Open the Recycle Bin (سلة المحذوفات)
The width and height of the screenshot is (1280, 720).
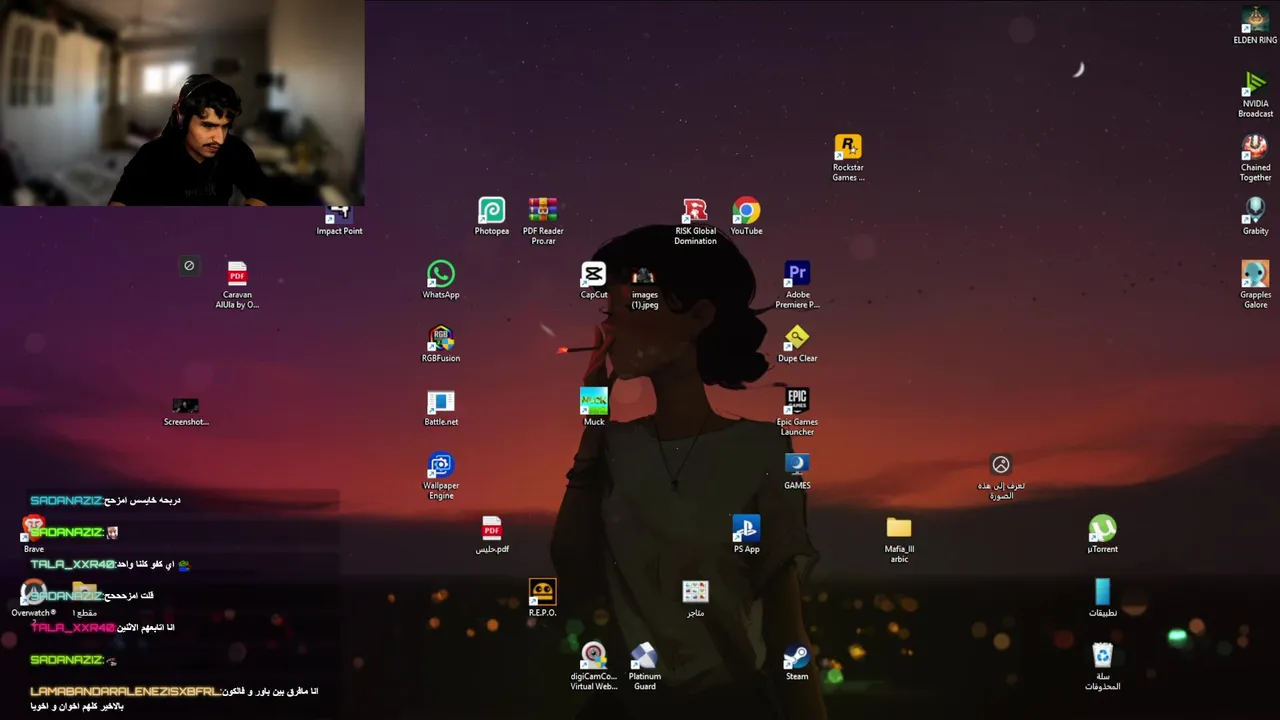1102,666
